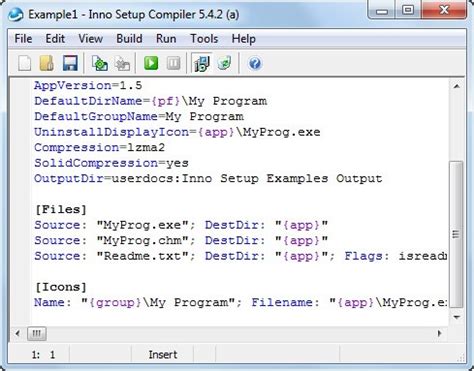Image resolution: width=474 pixels, height=371 pixels.
Task: Click the vertical scrollbar up arrow
Action: coord(457,86)
